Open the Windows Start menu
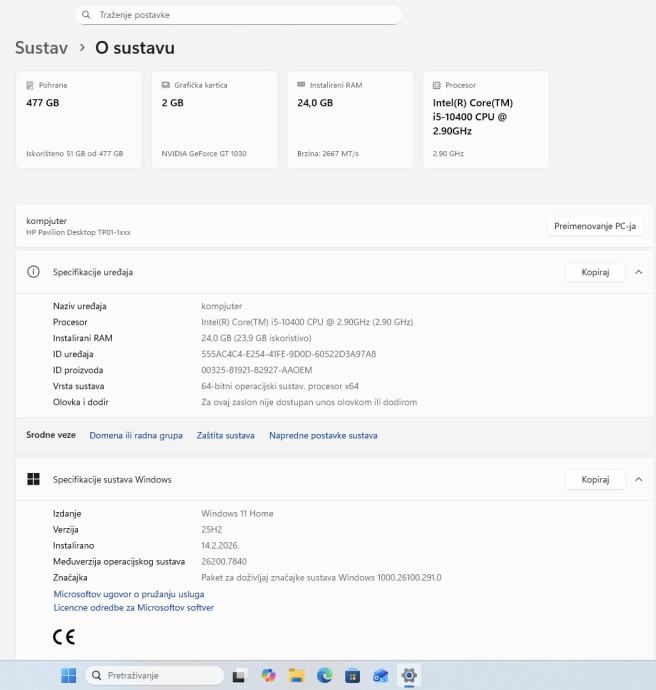Screen dimensions: 656x690 pos(68,676)
